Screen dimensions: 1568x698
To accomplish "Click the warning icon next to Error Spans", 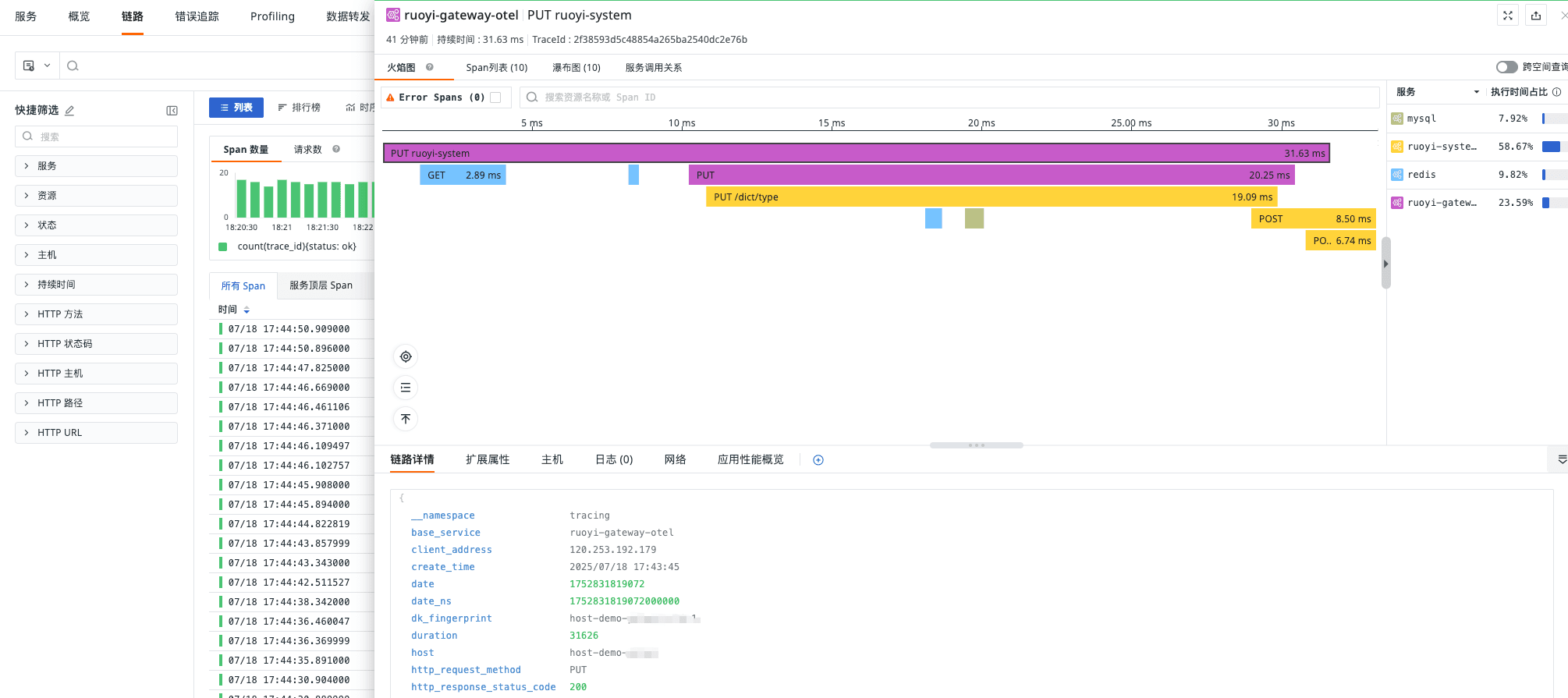I will (x=391, y=97).
